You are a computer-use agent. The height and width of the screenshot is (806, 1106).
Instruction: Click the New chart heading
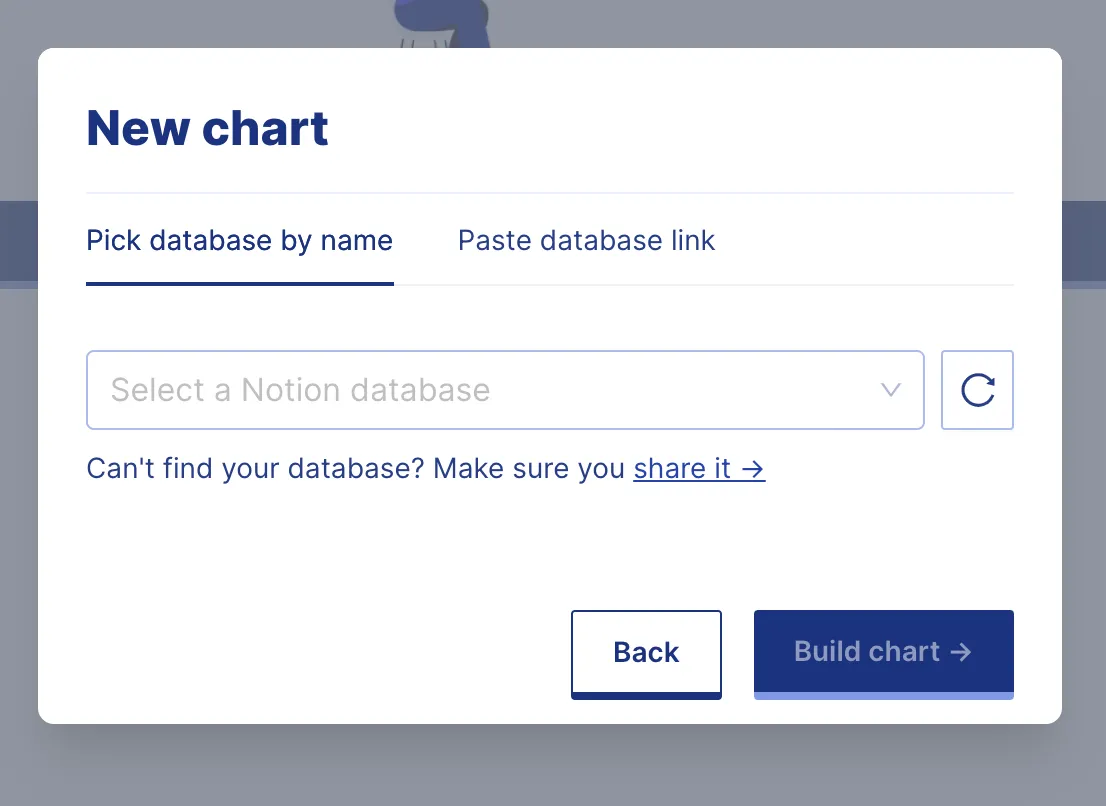tap(207, 129)
